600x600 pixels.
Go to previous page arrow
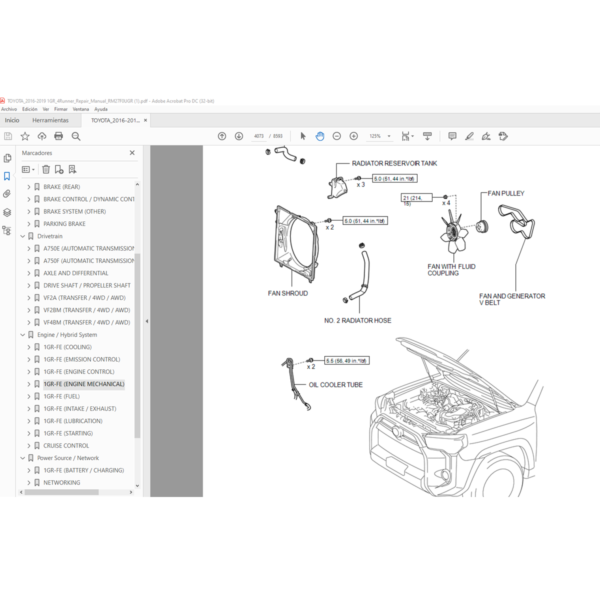(x=222, y=136)
